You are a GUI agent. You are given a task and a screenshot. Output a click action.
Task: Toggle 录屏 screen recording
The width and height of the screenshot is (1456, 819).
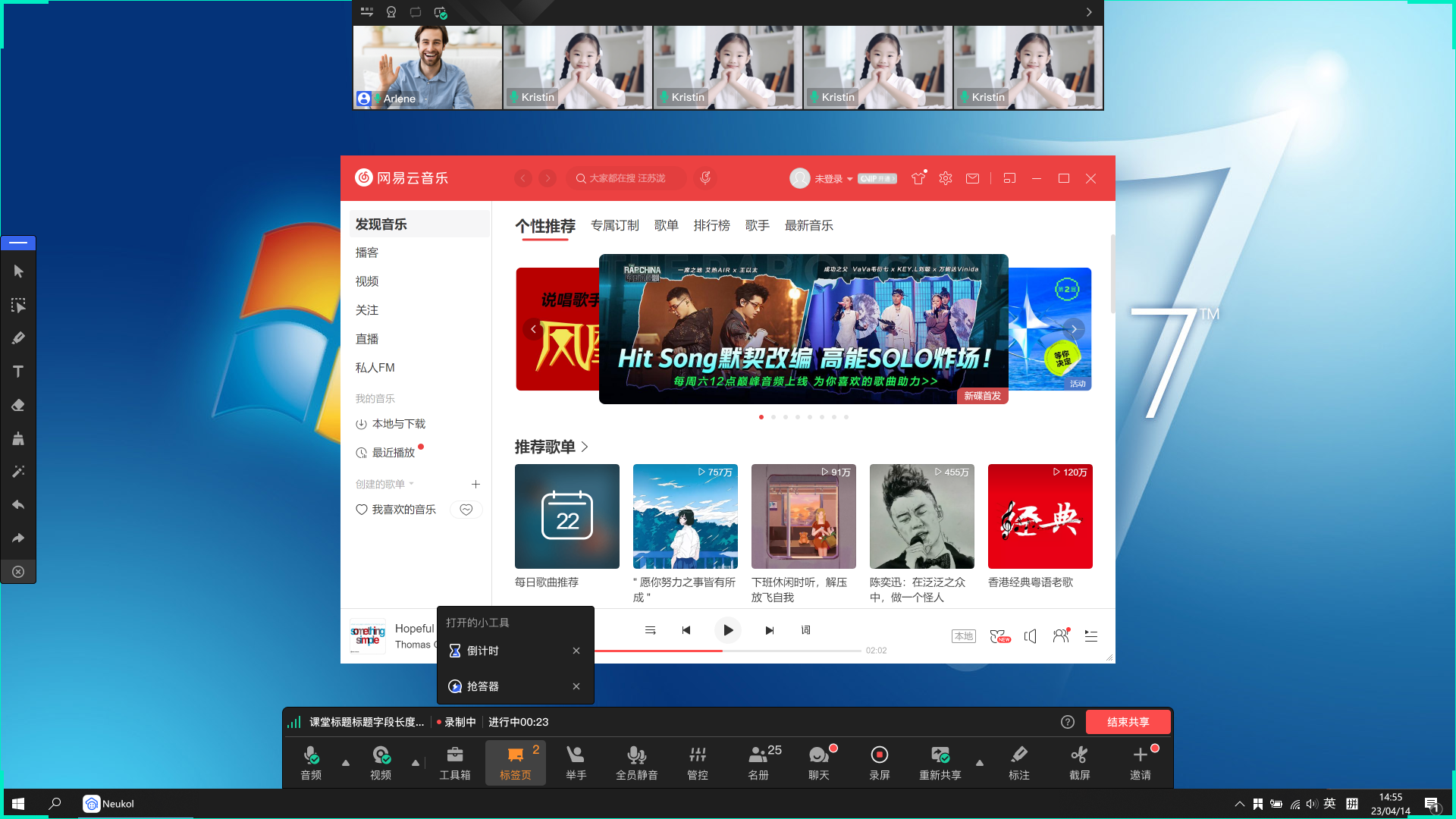(880, 762)
